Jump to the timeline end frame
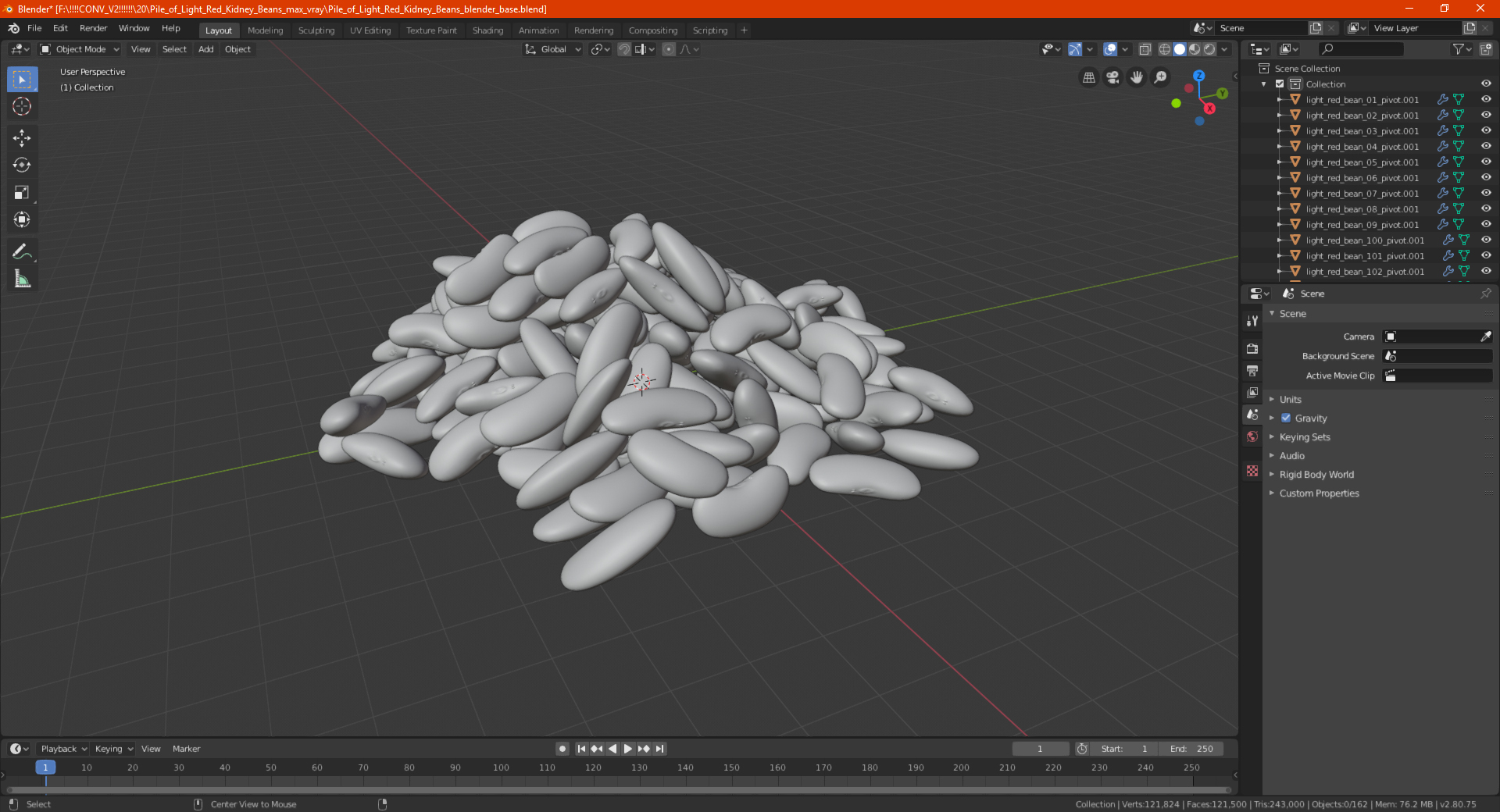The height and width of the screenshot is (812, 1500). (659, 749)
